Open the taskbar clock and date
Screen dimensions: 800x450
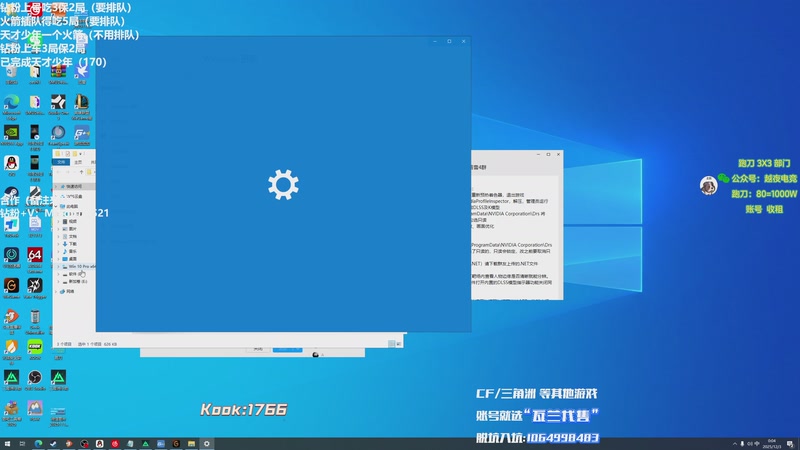pyautogui.click(x=771, y=444)
